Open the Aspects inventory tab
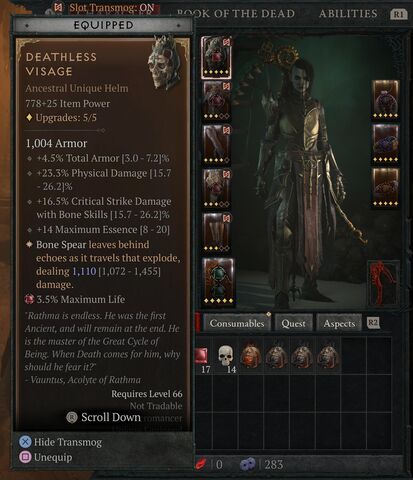Image resolution: width=413 pixels, height=480 pixels. tap(339, 323)
